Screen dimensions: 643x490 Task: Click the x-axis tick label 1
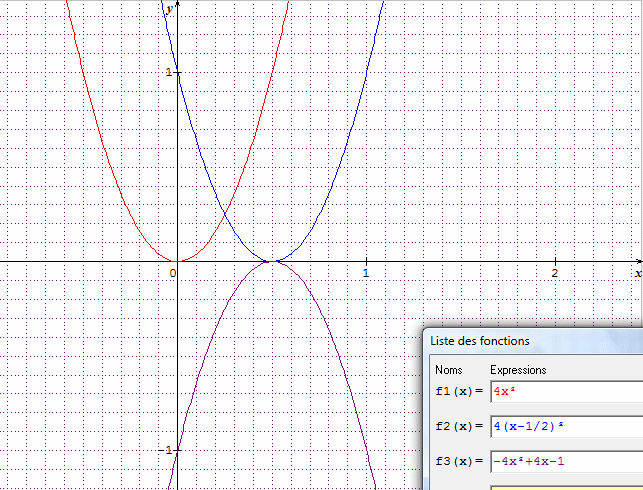[366, 273]
